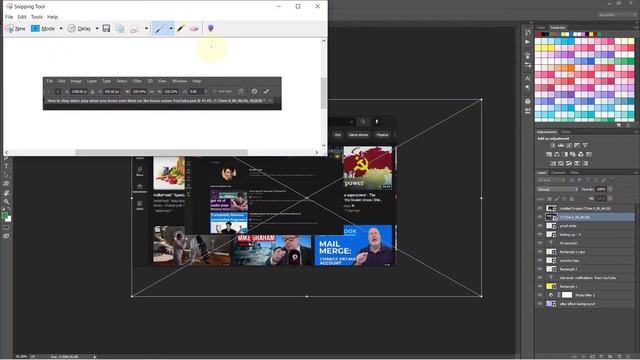Select the Zoom tool in Photoshop toolbar

[6, 201]
